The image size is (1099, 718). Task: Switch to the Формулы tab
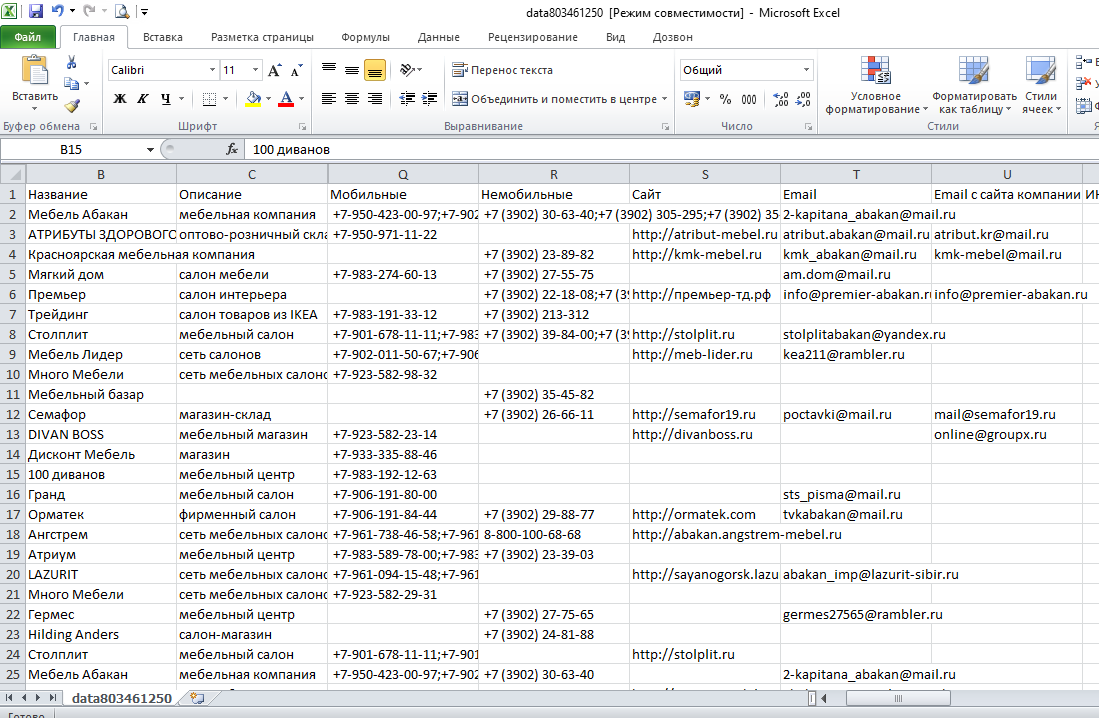pos(365,37)
